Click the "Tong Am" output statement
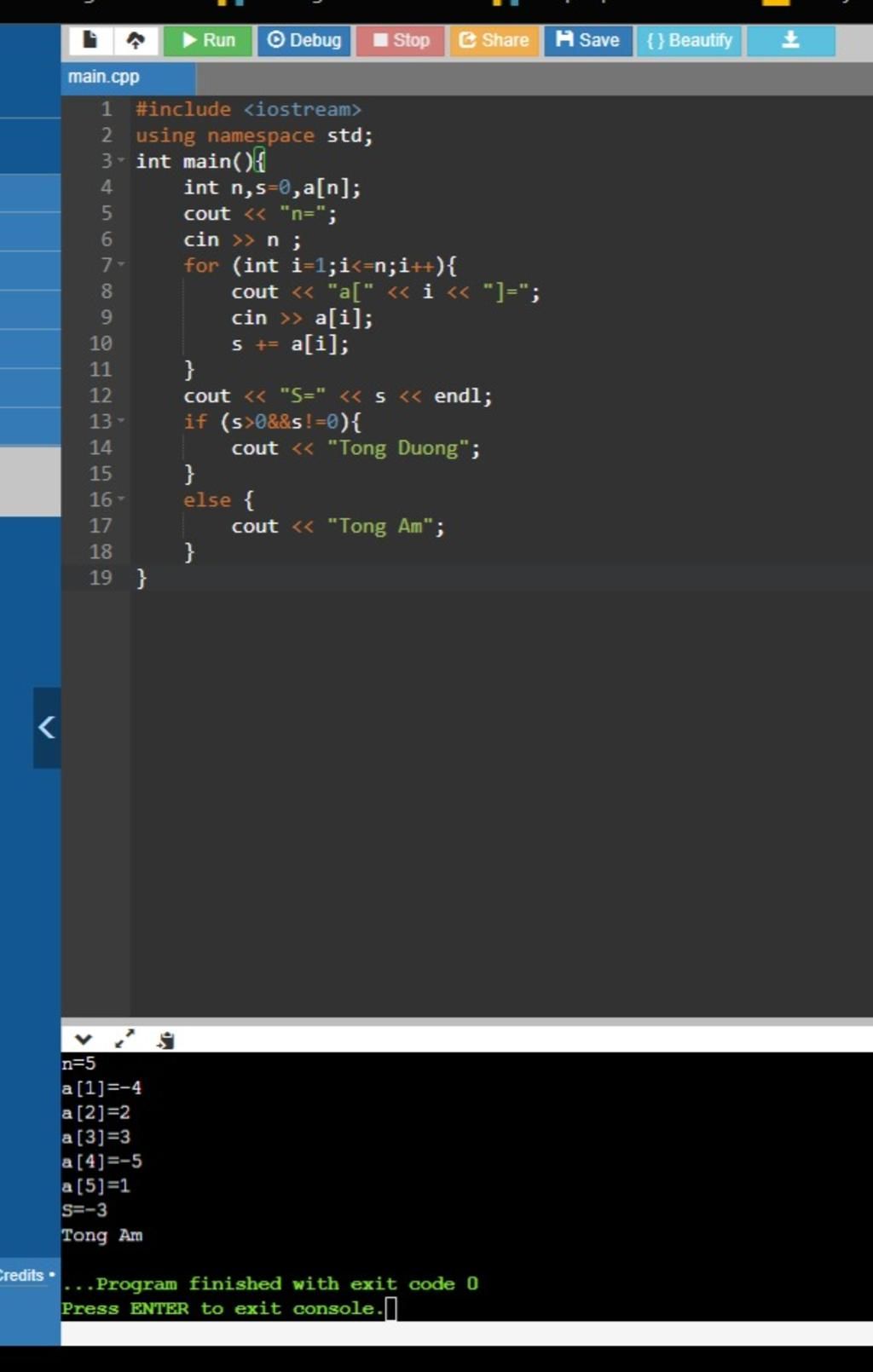 pos(338,526)
